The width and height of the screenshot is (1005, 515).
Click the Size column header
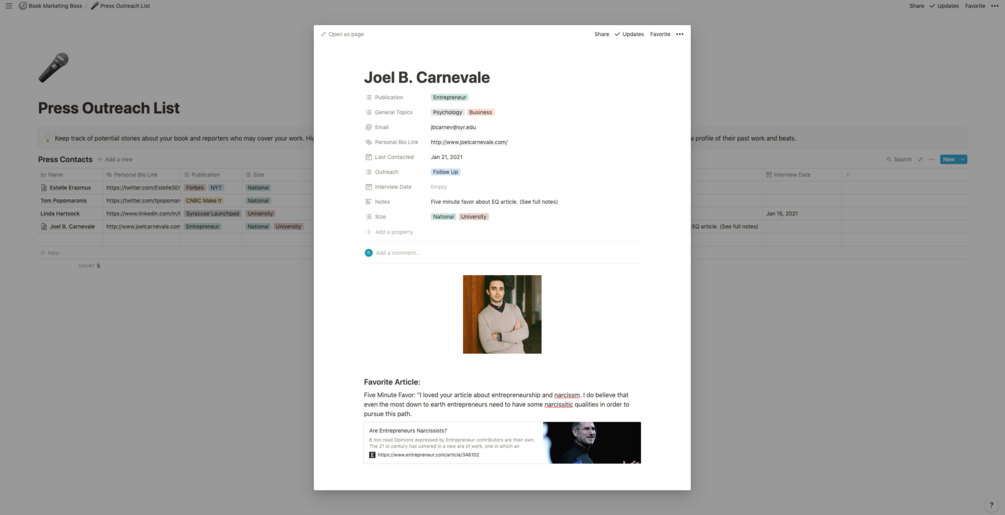coord(277,174)
